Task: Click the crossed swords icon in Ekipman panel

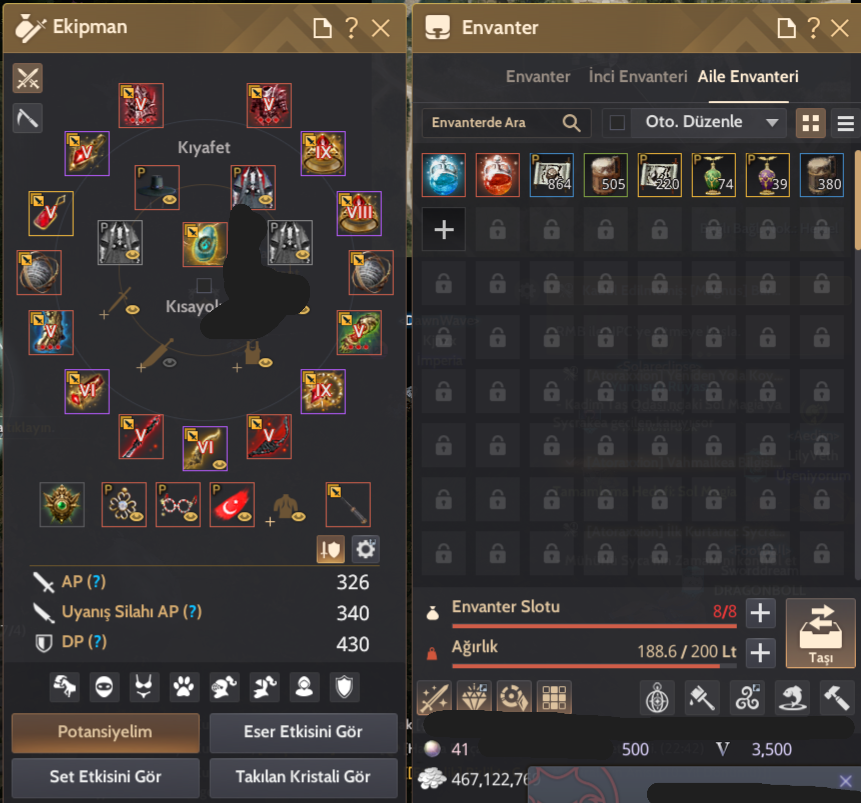Action: coord(27,78)
